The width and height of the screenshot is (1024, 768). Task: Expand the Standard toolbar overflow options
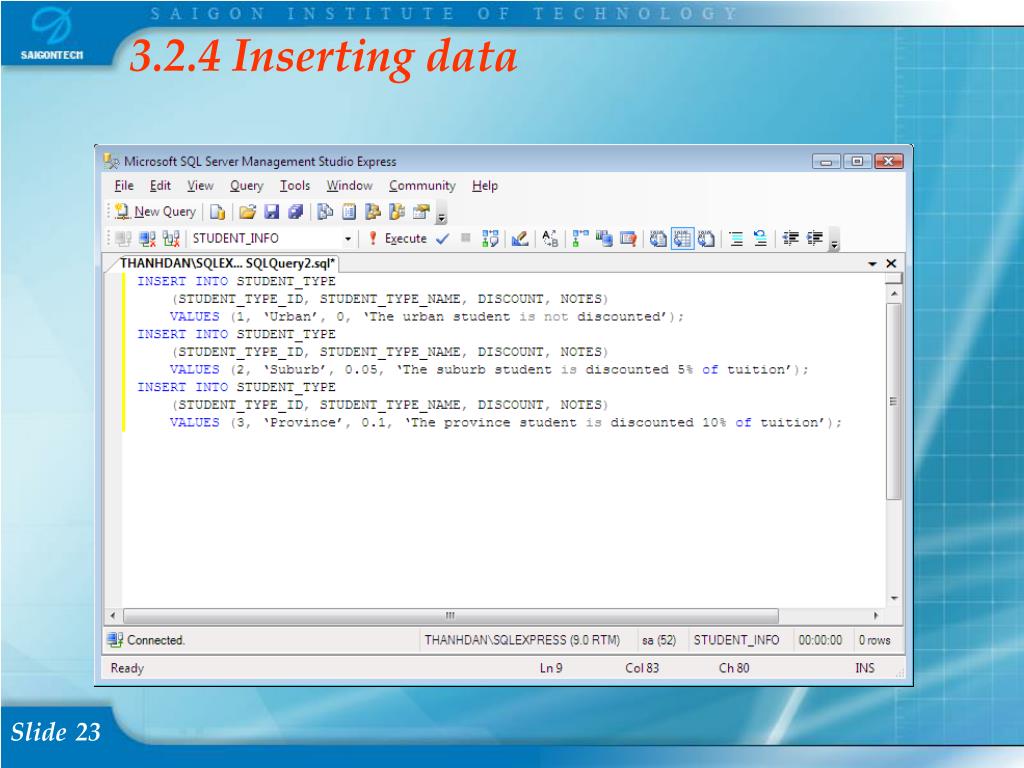(441, 215)
